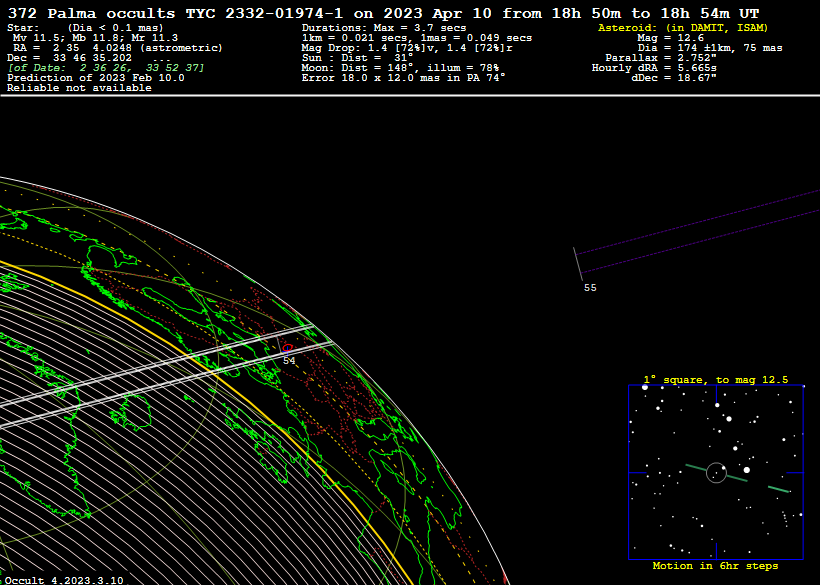Screen dimensions: 820x585
Task: Click the grey tick mark above the '55' label
Action: (x=577, y=264)
